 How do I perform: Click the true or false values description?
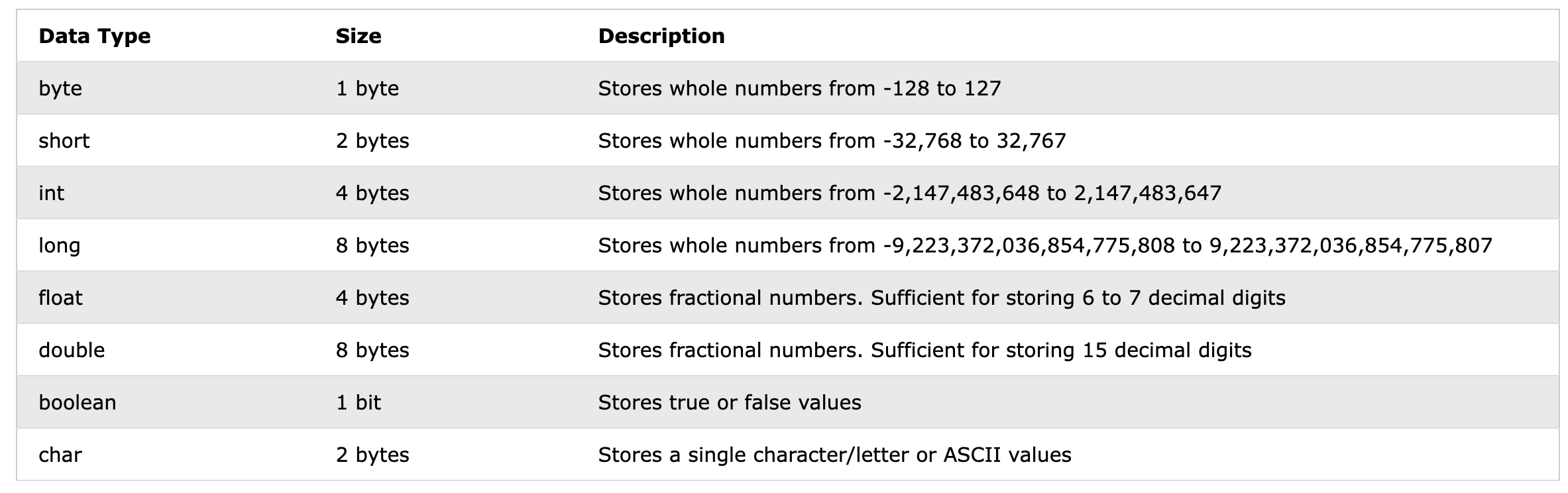point(729,402)
